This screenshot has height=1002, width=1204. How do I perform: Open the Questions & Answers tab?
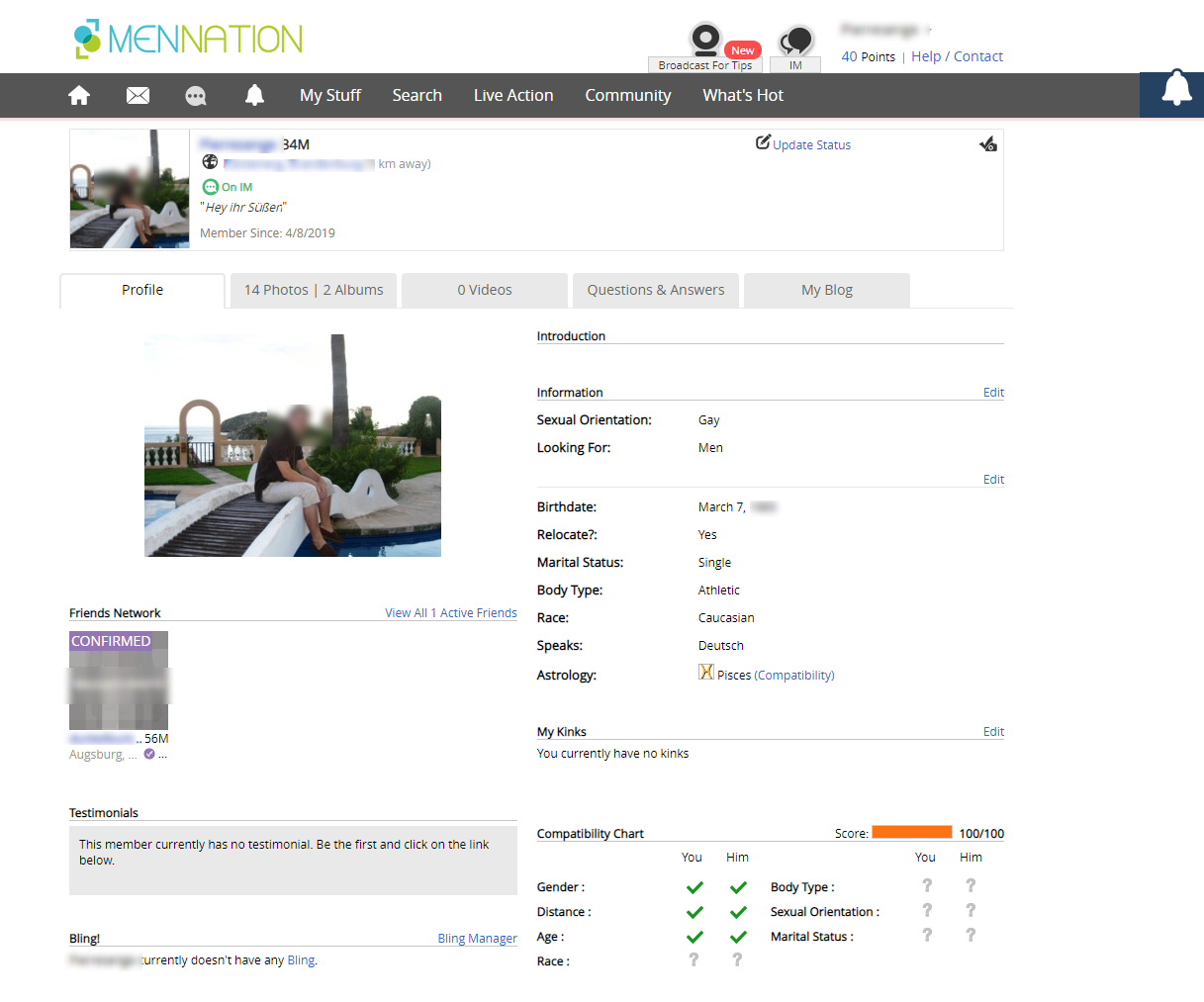click(x=656, y=290)
